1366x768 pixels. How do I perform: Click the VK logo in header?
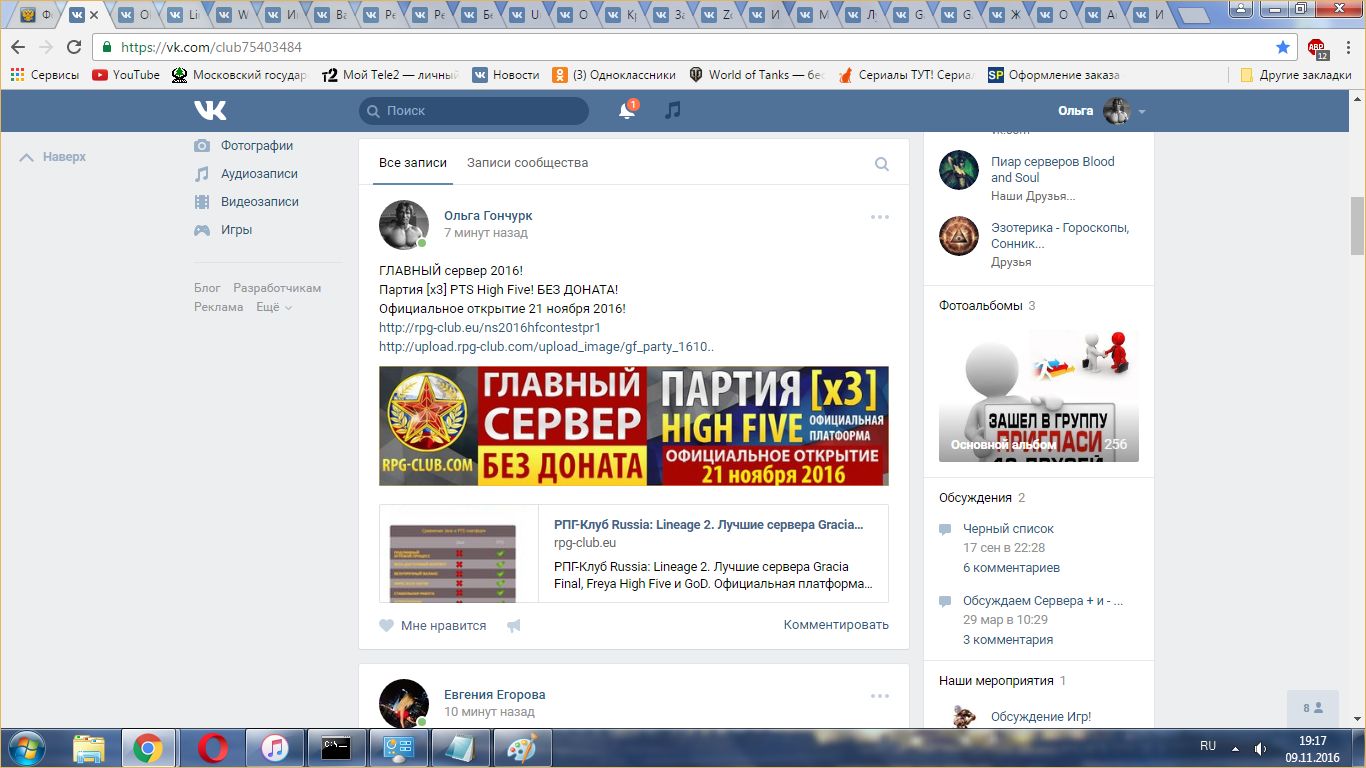coord(210,111)
